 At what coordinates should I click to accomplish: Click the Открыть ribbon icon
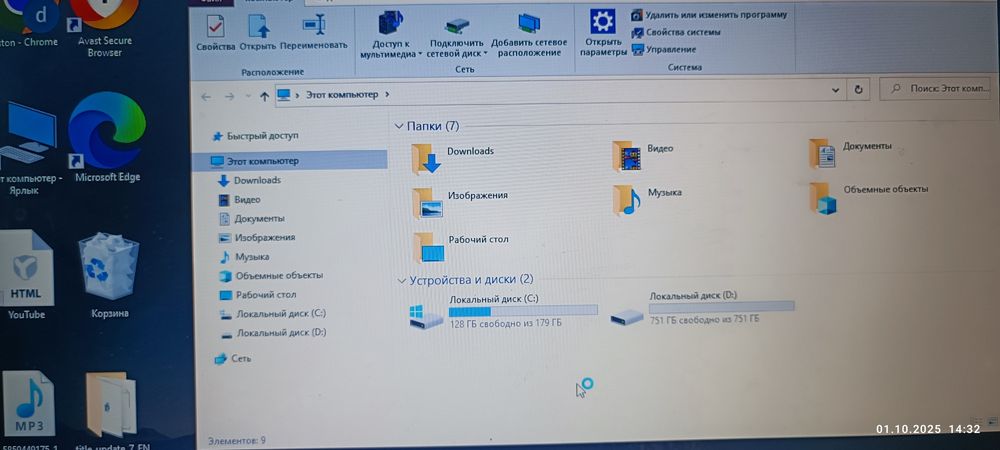(x=258, y=27)
